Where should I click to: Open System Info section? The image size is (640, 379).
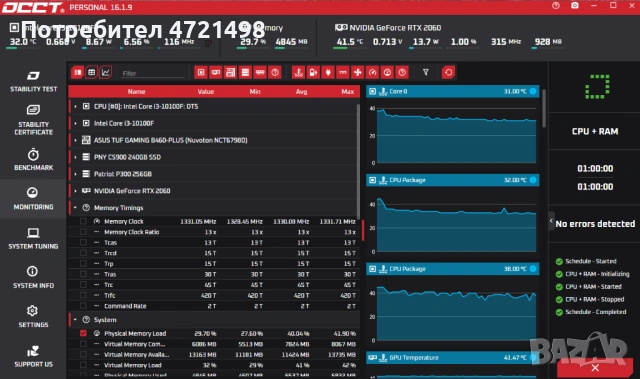tap(33, 277)
